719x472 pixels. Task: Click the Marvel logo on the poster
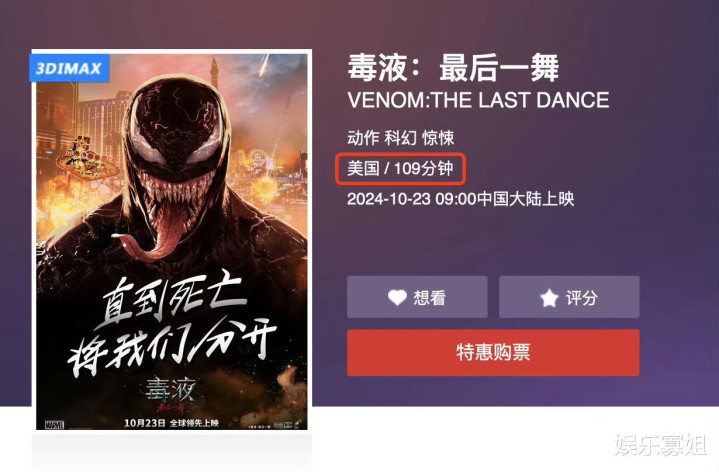55,424
